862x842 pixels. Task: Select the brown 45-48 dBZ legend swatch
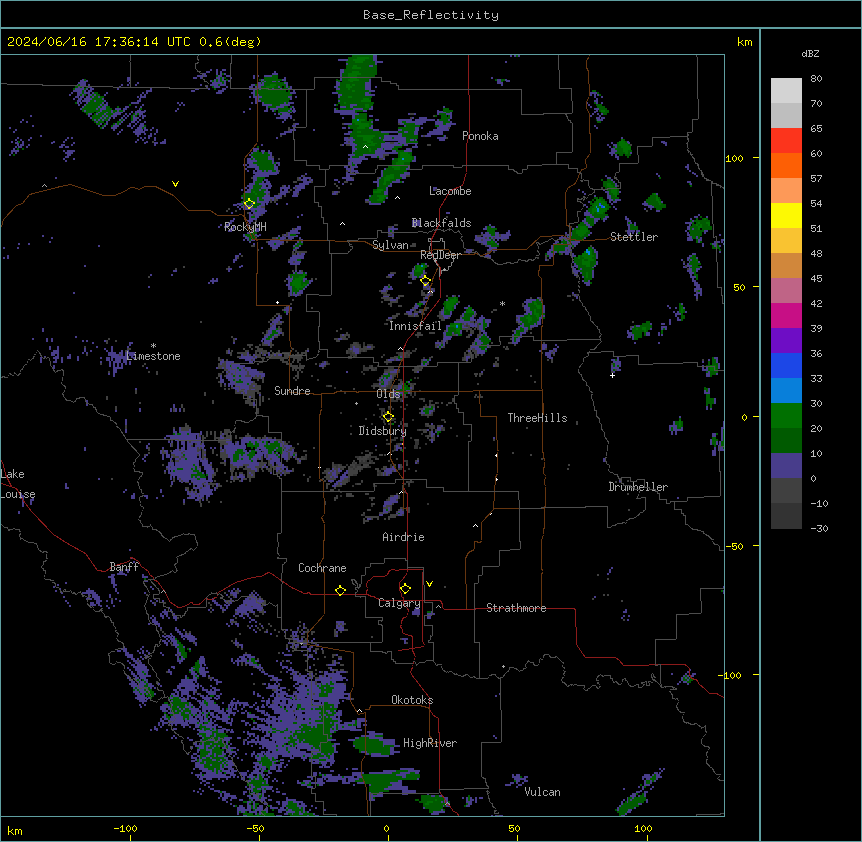(x=786, y=265)
